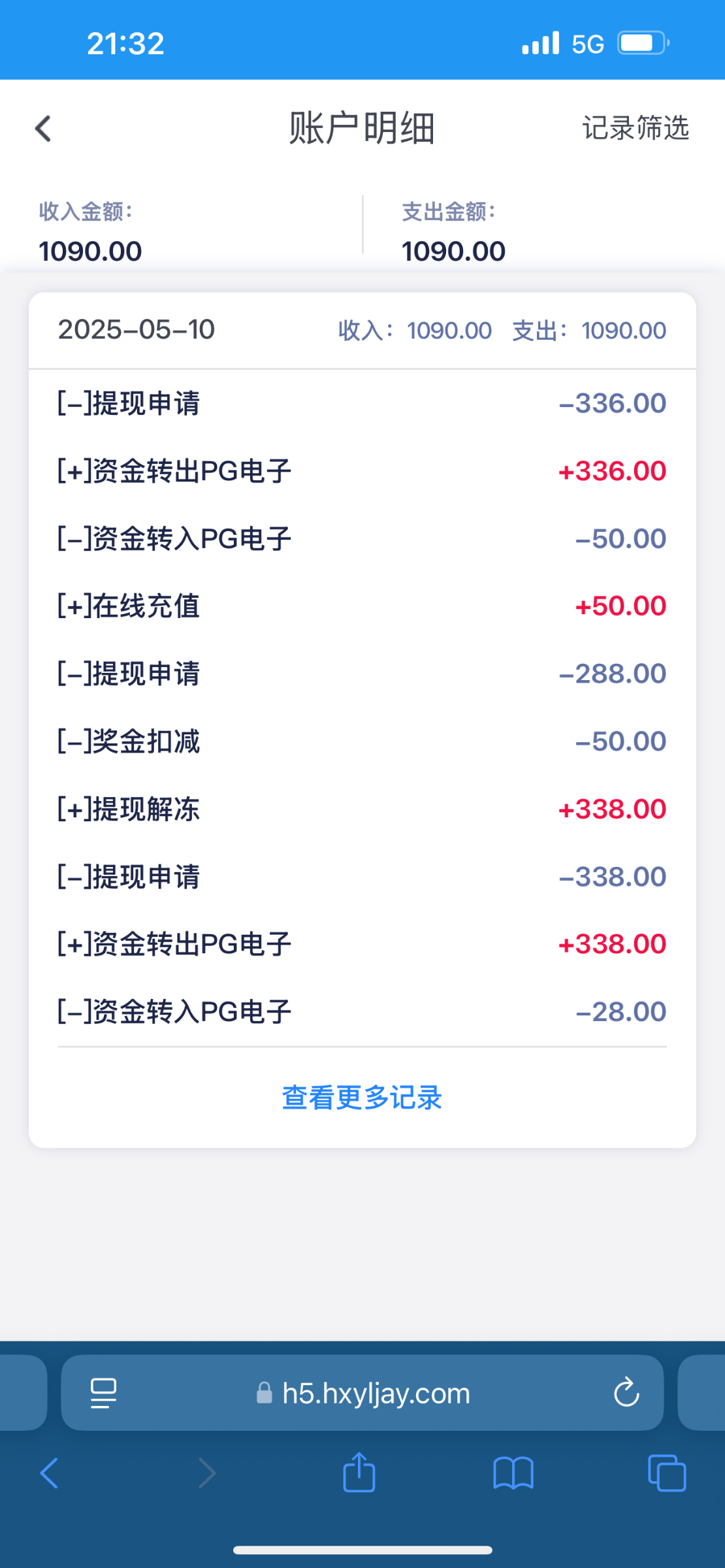Select the +50.00 在线充值 entry
Viewport: 725px width, 1568px height.
[362, 606]
